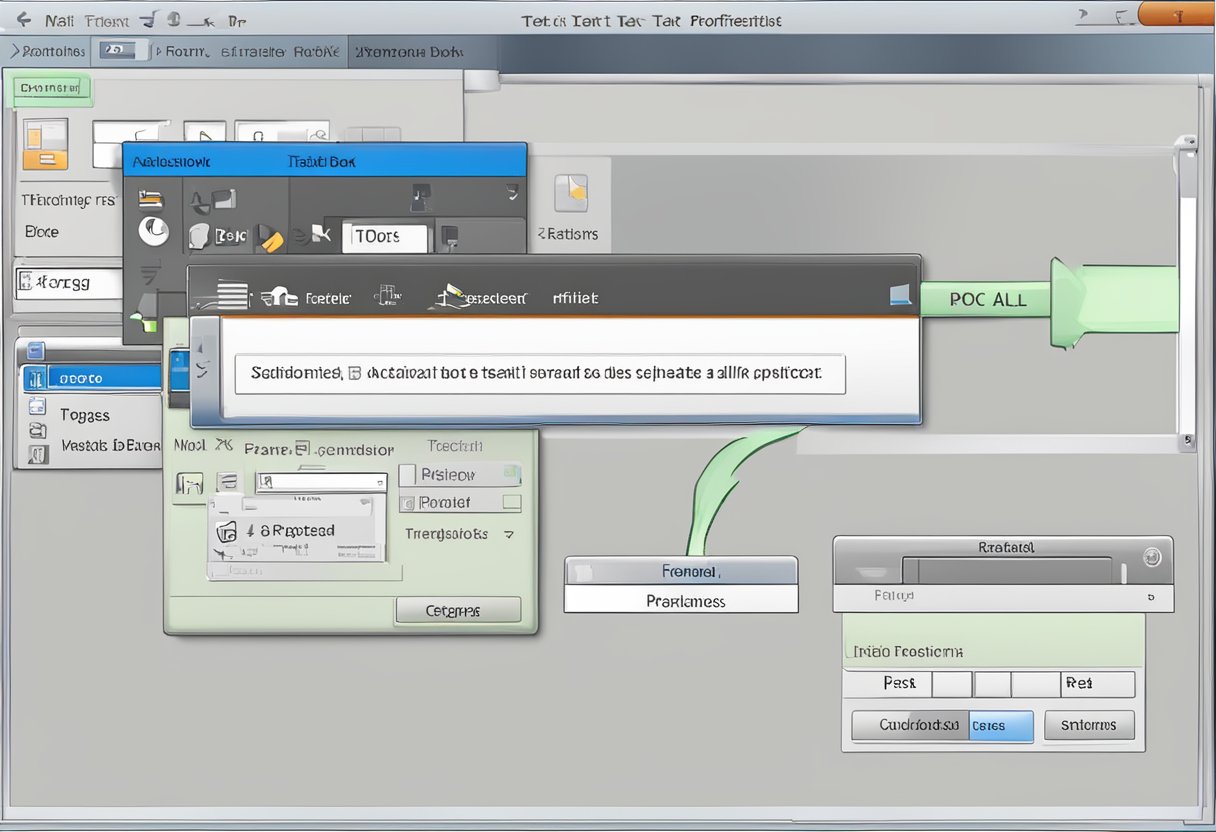Click the icon left of Togaes item
Screen dimensions: 1216x832
coord(37,406)
